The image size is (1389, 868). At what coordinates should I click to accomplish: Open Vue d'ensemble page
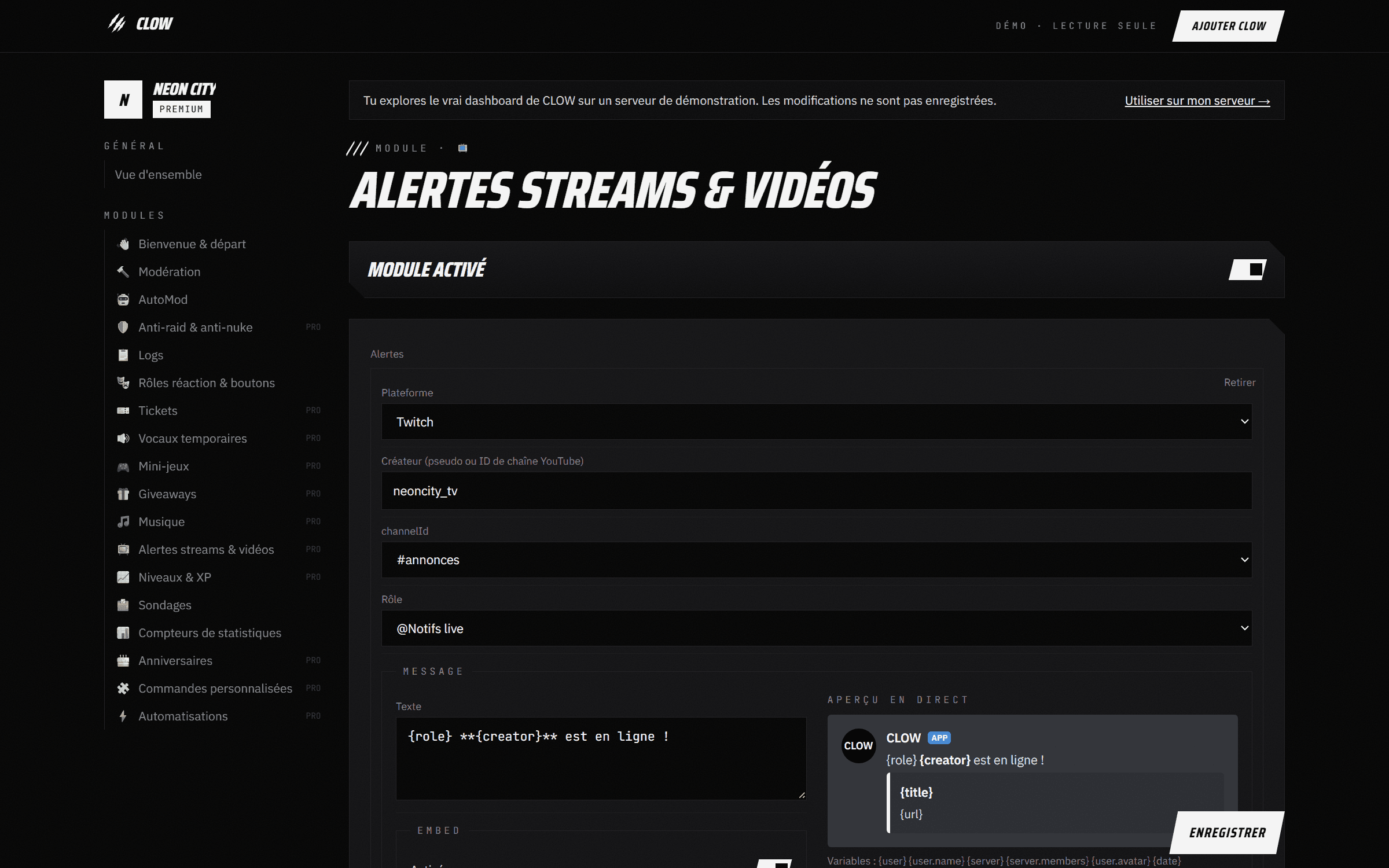158,175
